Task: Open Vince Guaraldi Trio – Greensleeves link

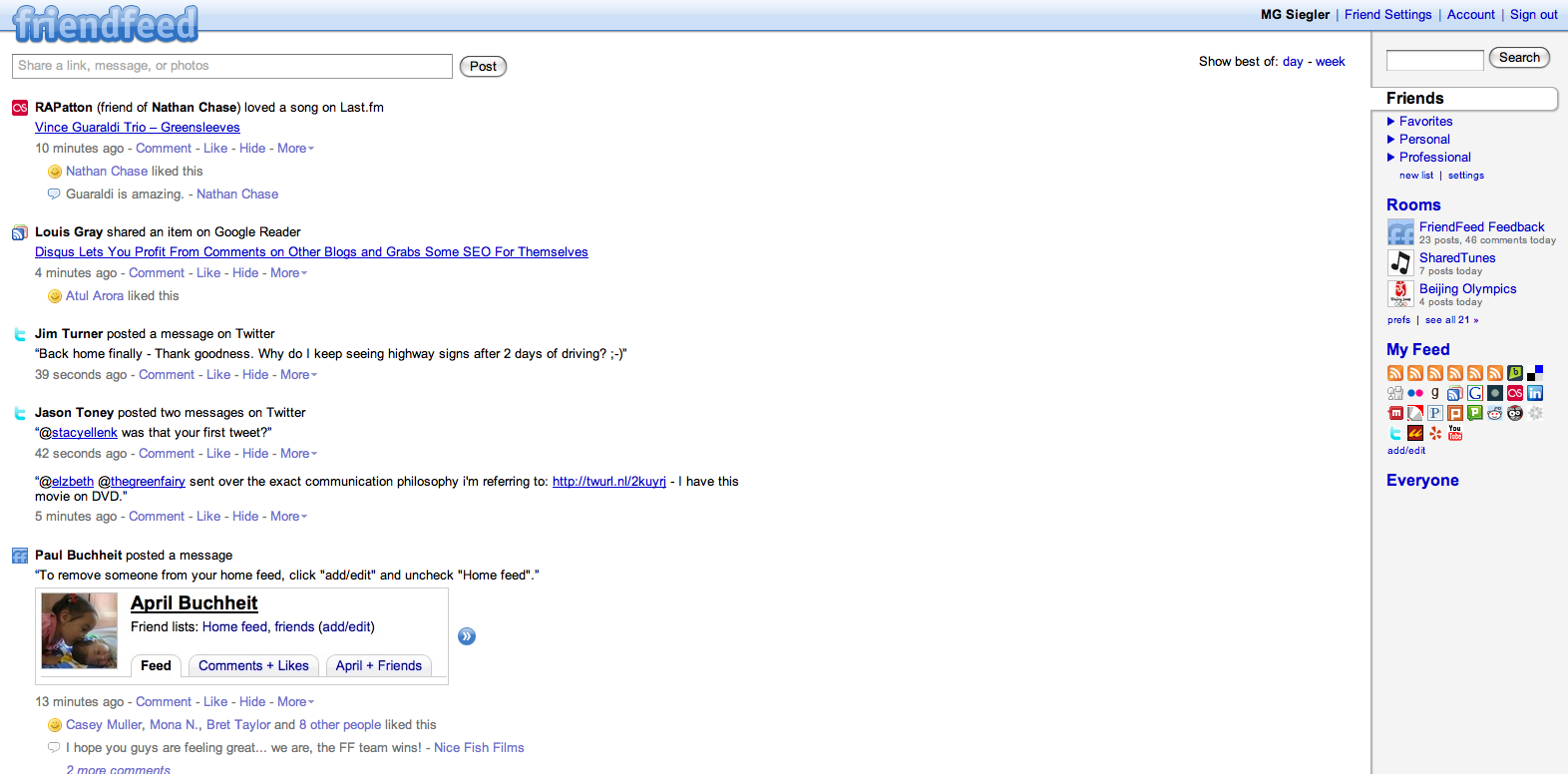Action: pos(138,127)
